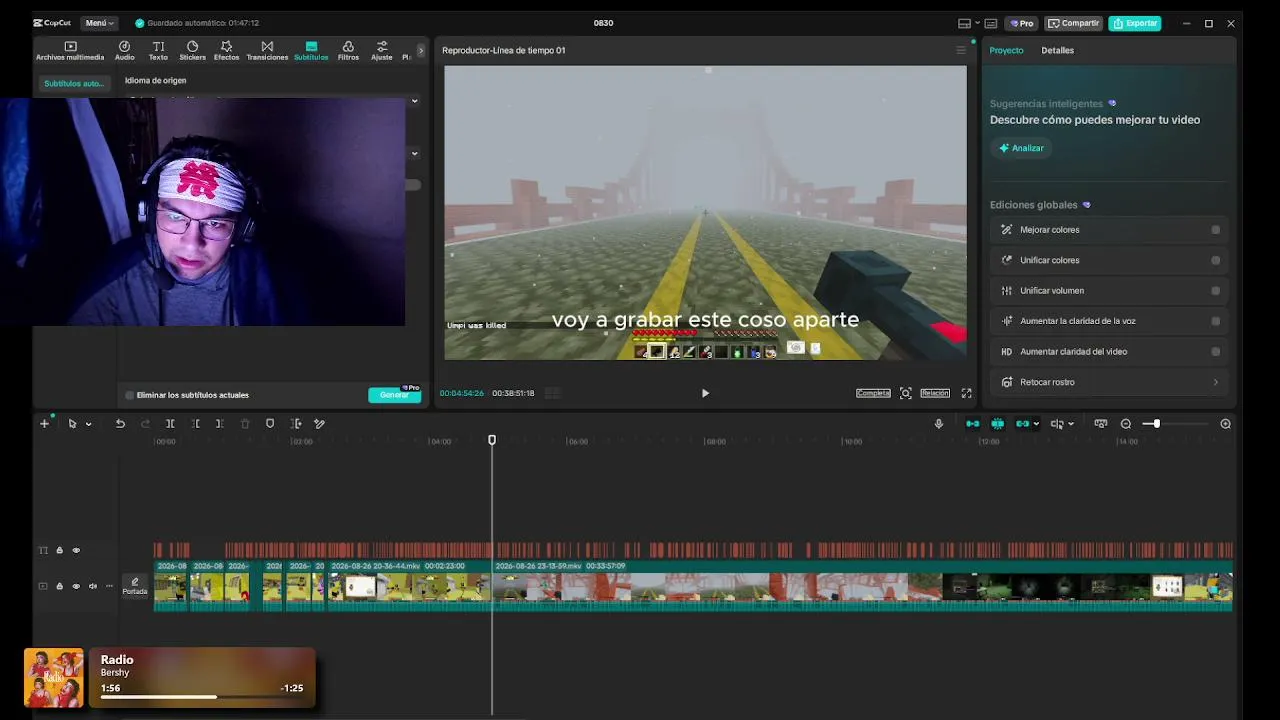Toggle Mejorar colores
Image resolution: width=1280 pixels, height=720 pixels.
click(1215, 230)
